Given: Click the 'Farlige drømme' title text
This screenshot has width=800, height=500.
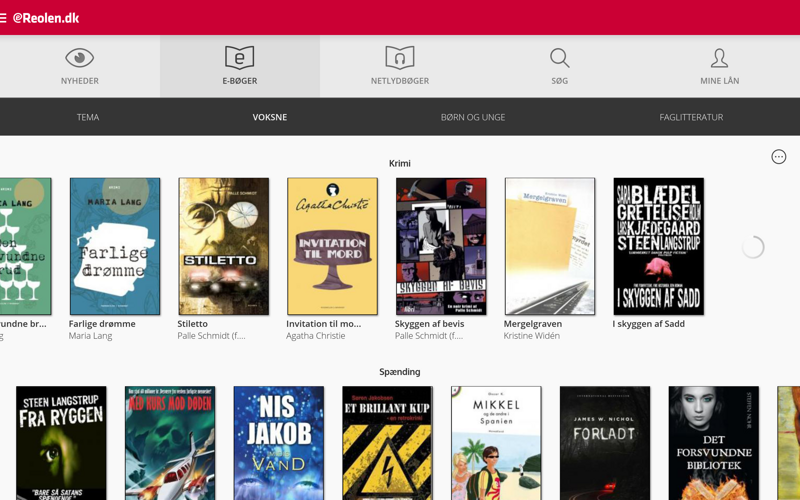Looking at the screenshot, I should pyautogui.click(x=102, y=323).
